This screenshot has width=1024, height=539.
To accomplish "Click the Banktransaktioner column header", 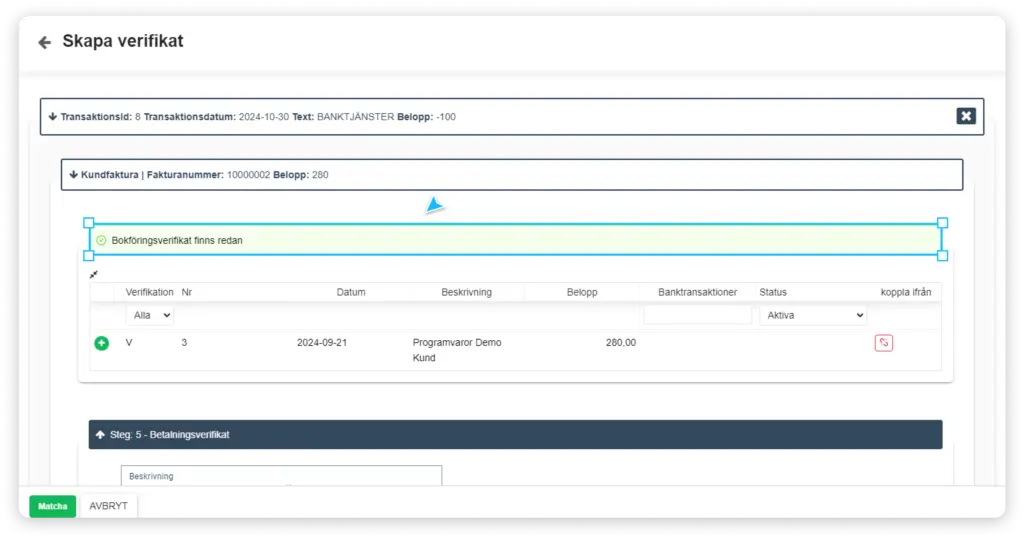I will coord(697,292).
